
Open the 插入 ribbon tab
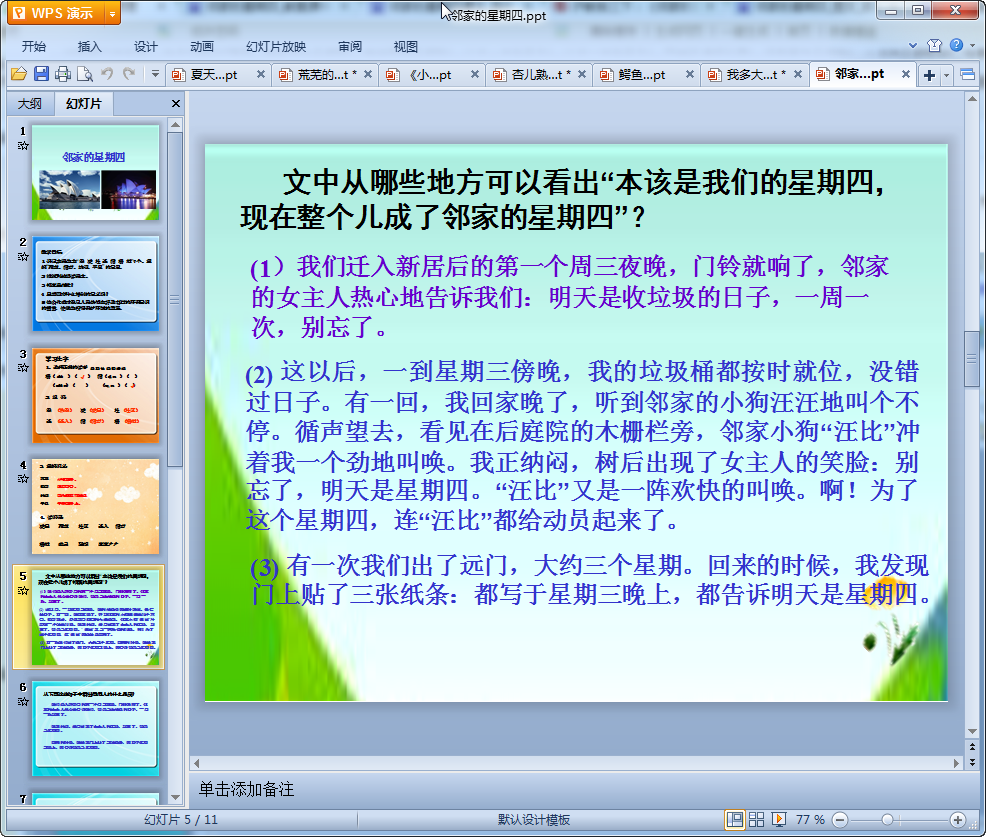tap(89, 47)
